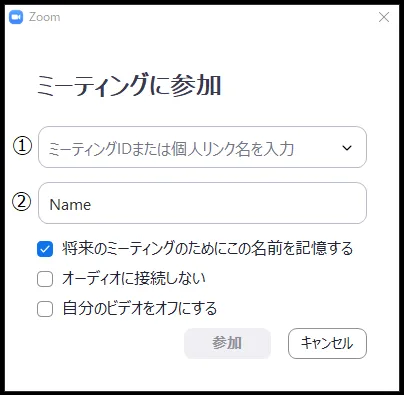Click the greyed 参加 join button
Viewport: 404px width, 395px height.
coord(227,343)
